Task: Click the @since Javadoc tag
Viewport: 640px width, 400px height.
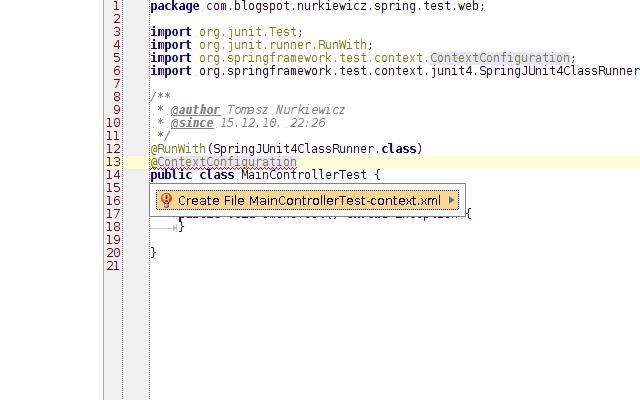Action: 192,123
